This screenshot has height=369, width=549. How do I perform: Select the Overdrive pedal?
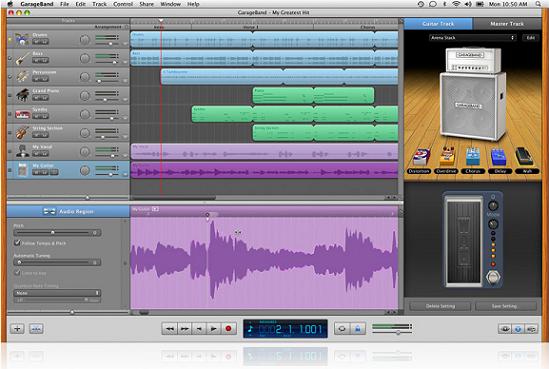click(447, 156)
